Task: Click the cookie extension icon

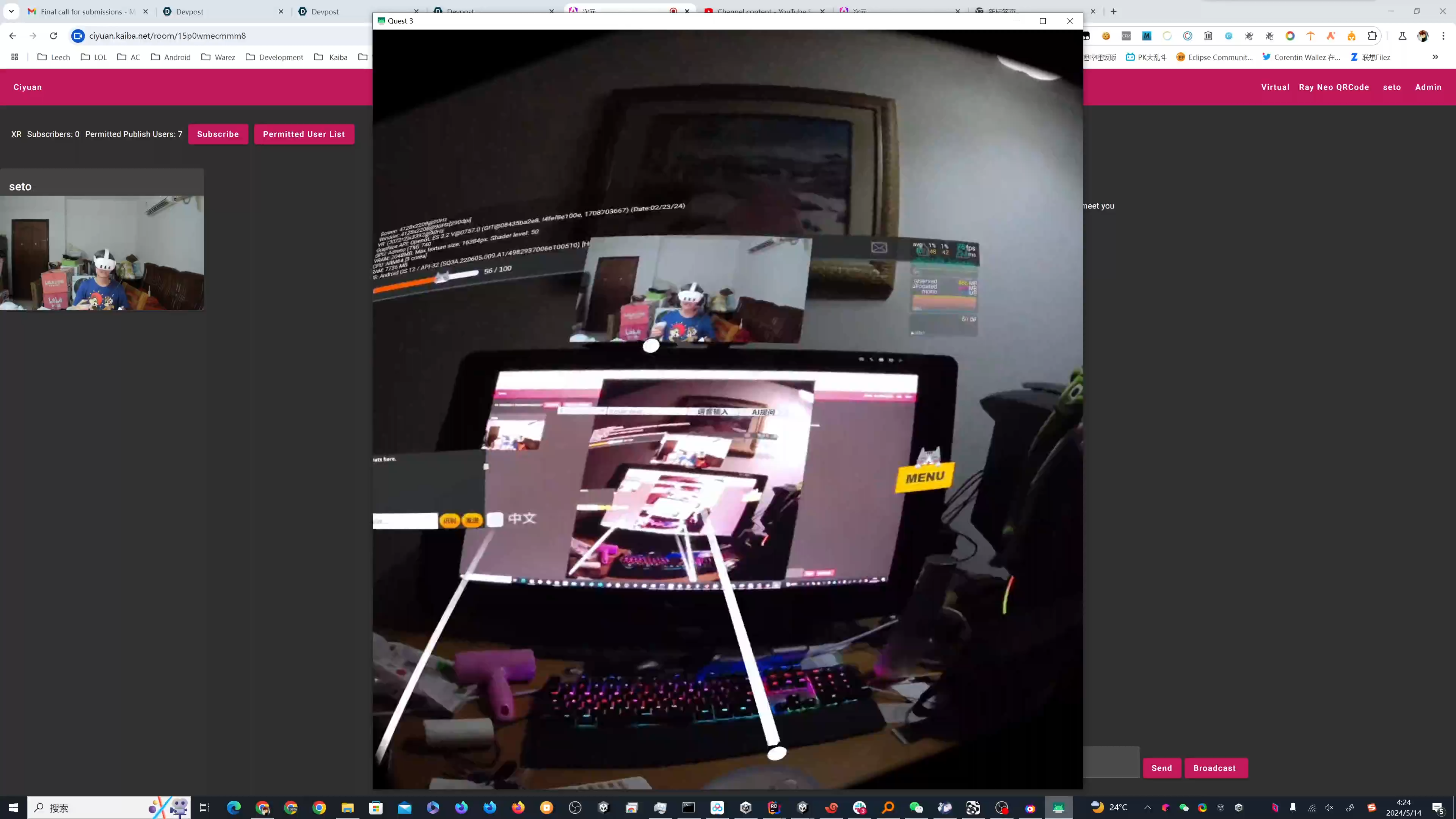Action: pos(1106,36)
